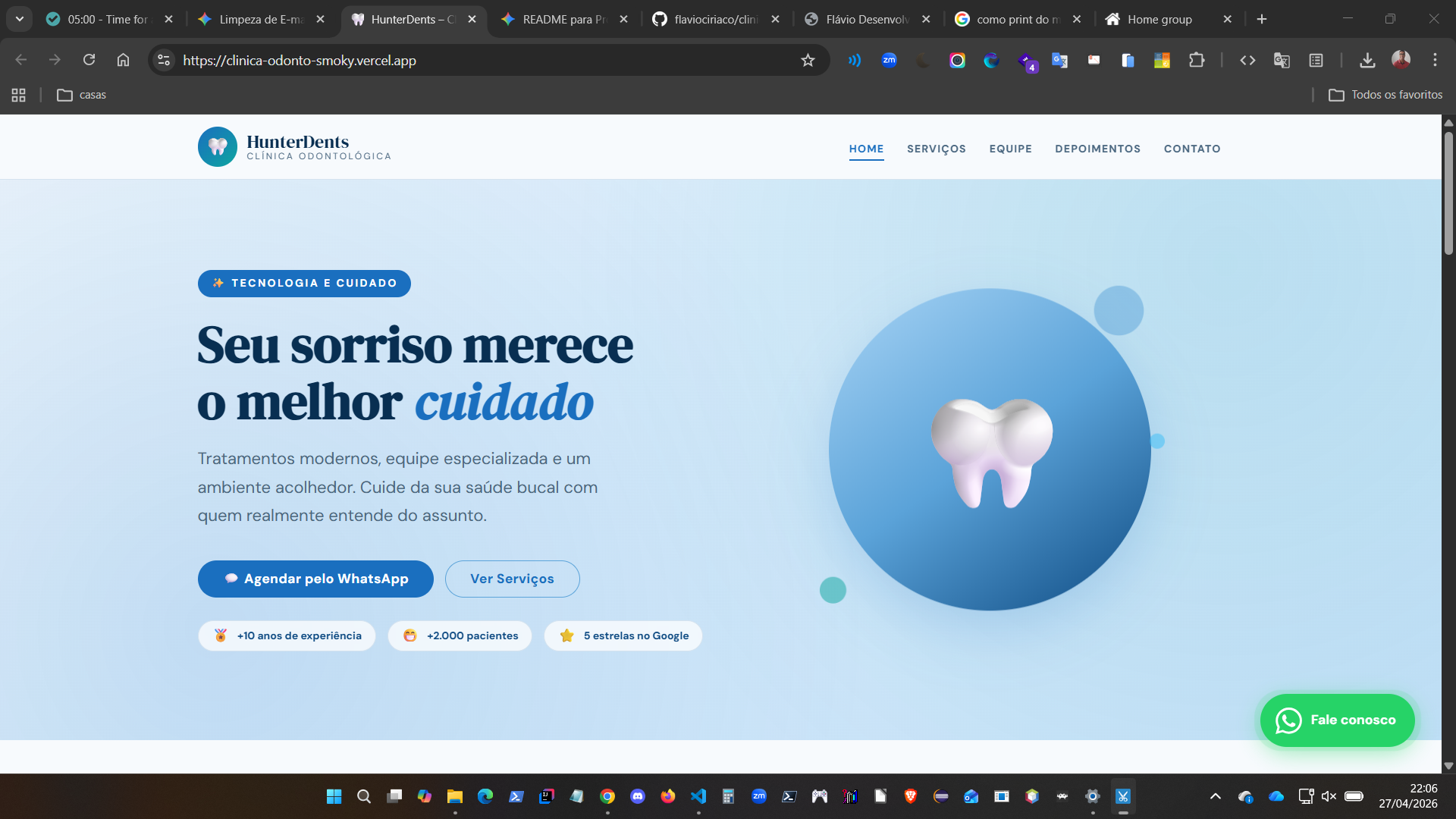Open the downloads icon

tap(1367, 60)
